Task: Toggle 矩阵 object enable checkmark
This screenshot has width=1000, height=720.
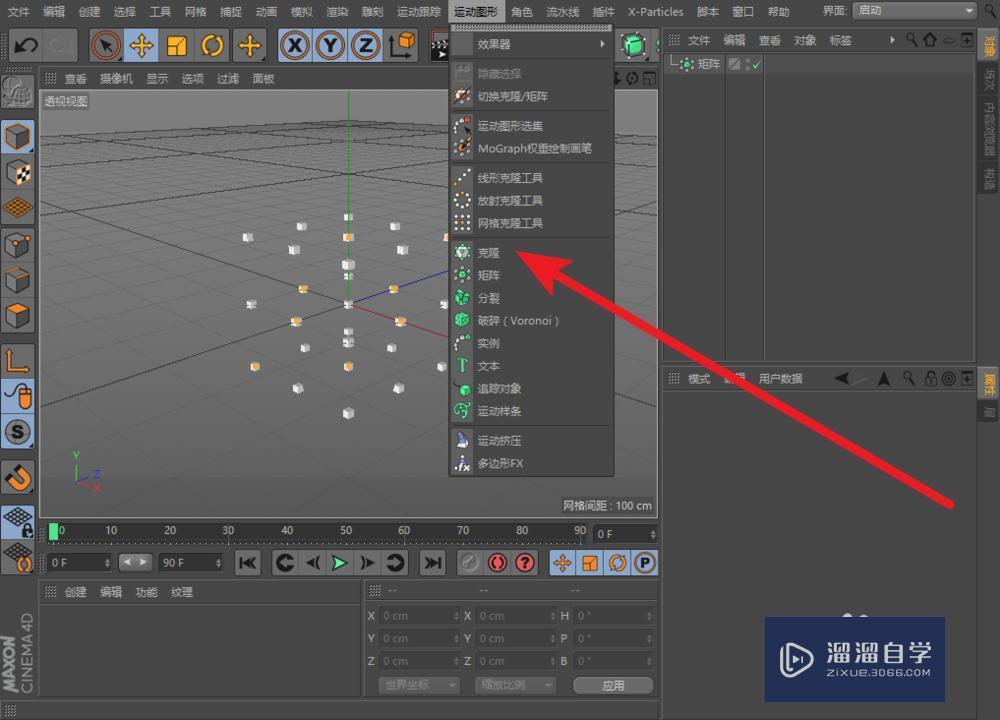Action: point(756,64)
